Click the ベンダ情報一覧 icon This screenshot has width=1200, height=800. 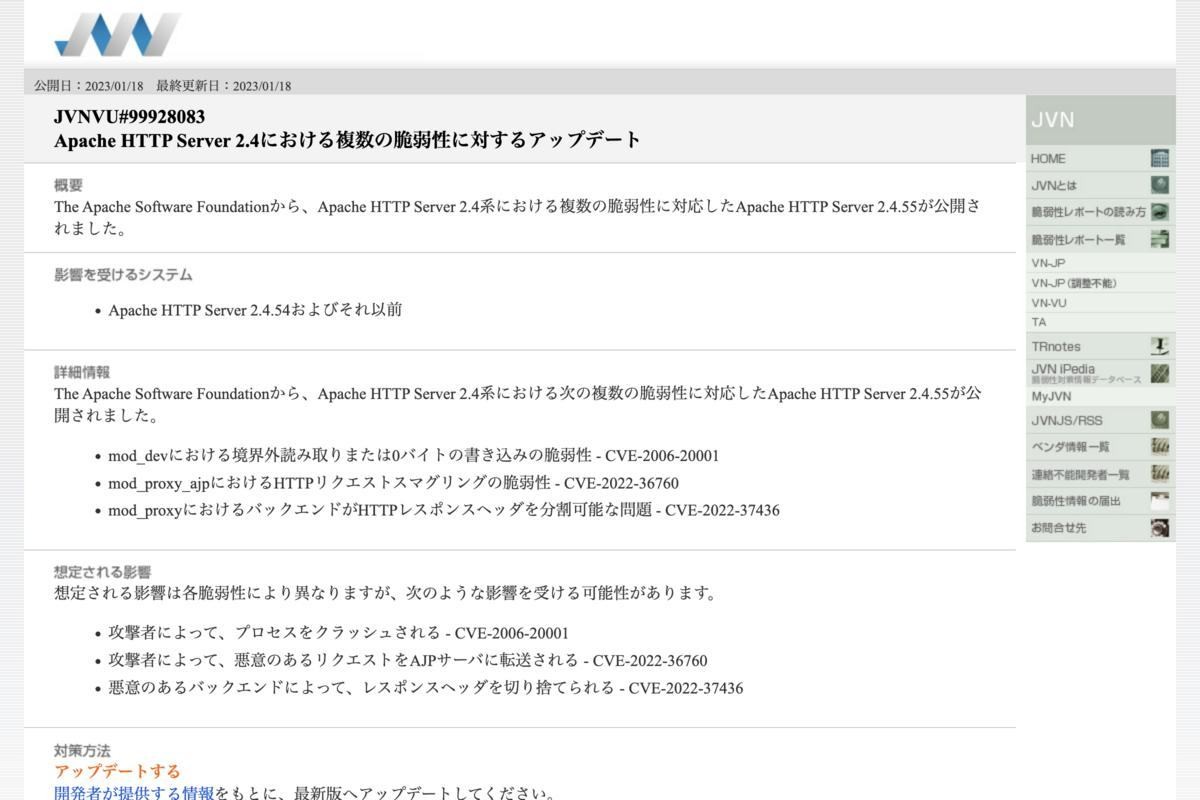coord(1159,447)
